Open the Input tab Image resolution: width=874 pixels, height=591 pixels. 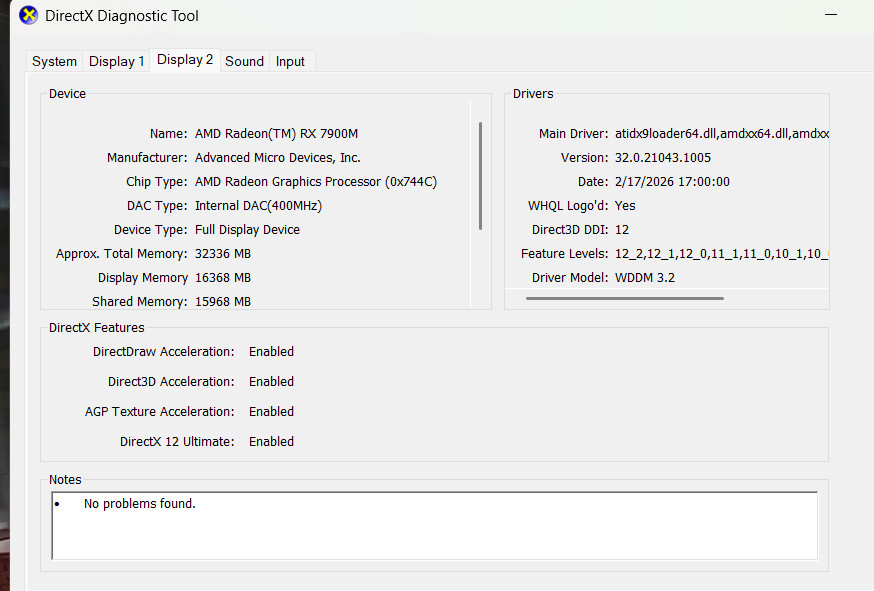[290, 61]
